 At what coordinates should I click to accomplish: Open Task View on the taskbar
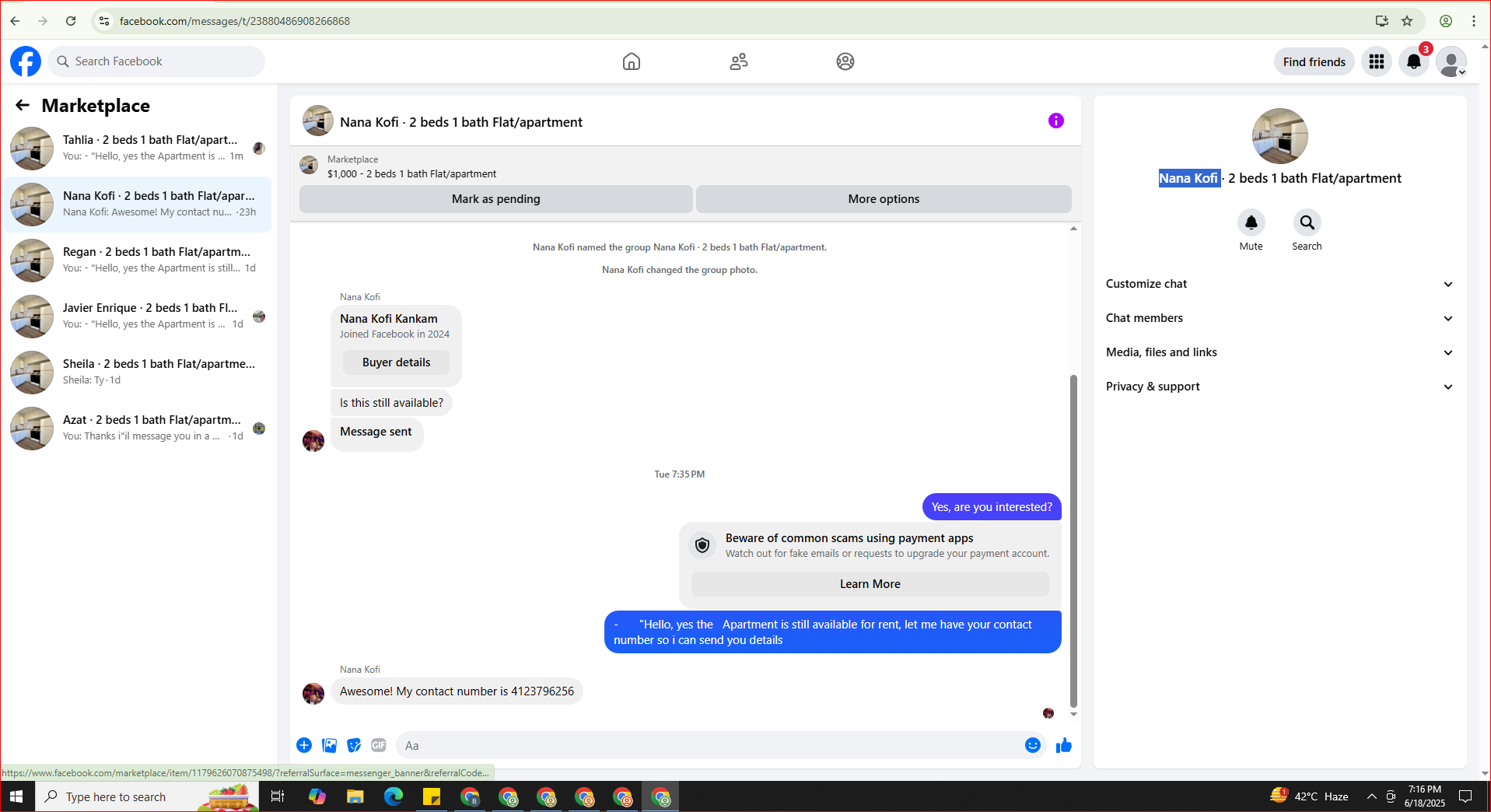pyautogui.click(x=278, y=796)
